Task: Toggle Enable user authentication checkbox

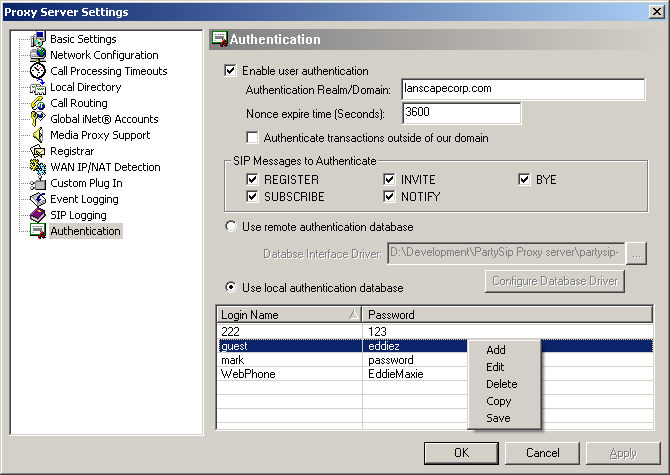Action: 230,70
